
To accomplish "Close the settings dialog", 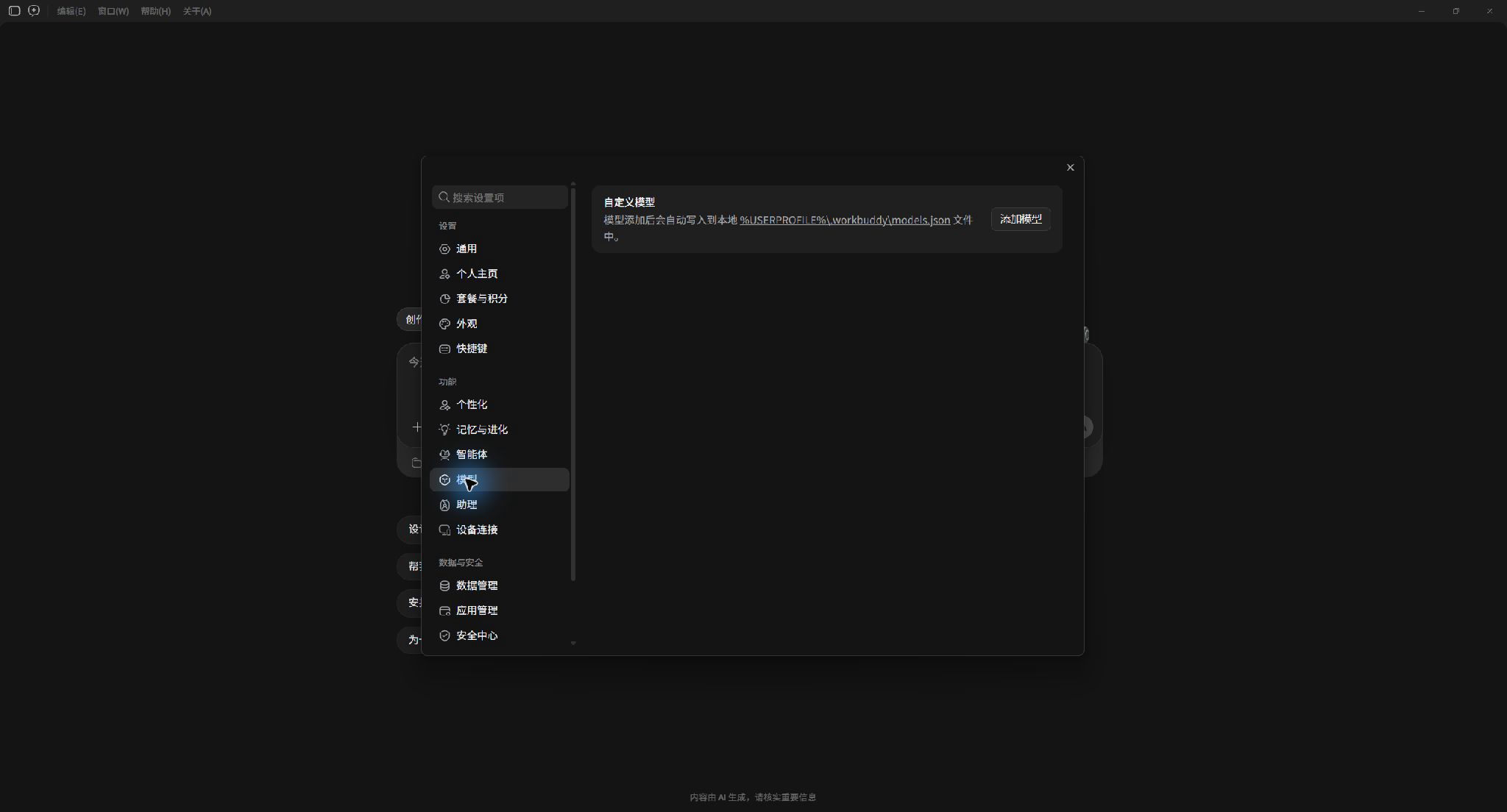I will point(1071,168).
